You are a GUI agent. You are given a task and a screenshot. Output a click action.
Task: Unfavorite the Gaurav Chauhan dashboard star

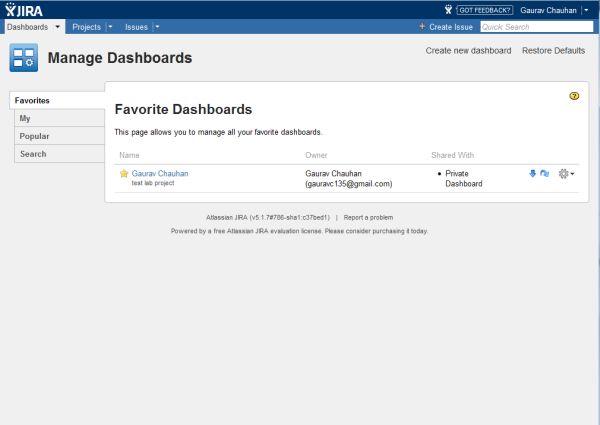pyautogui.click(x=124, y=174)
